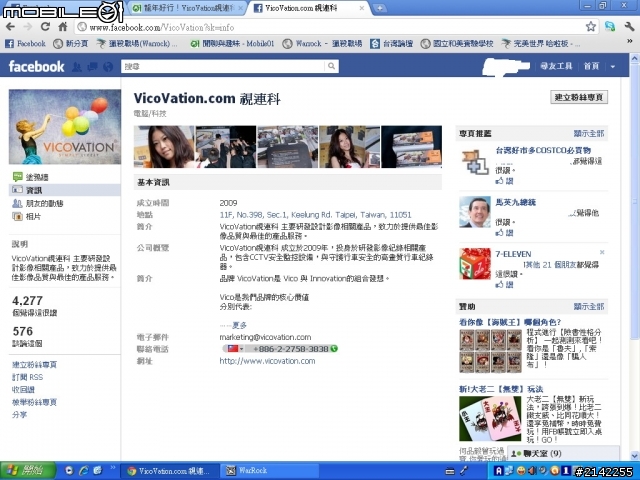The height and width of the screenshot is (480, 640).
Task: Open Facebook notifications globe icon
Action: (108, 67)
